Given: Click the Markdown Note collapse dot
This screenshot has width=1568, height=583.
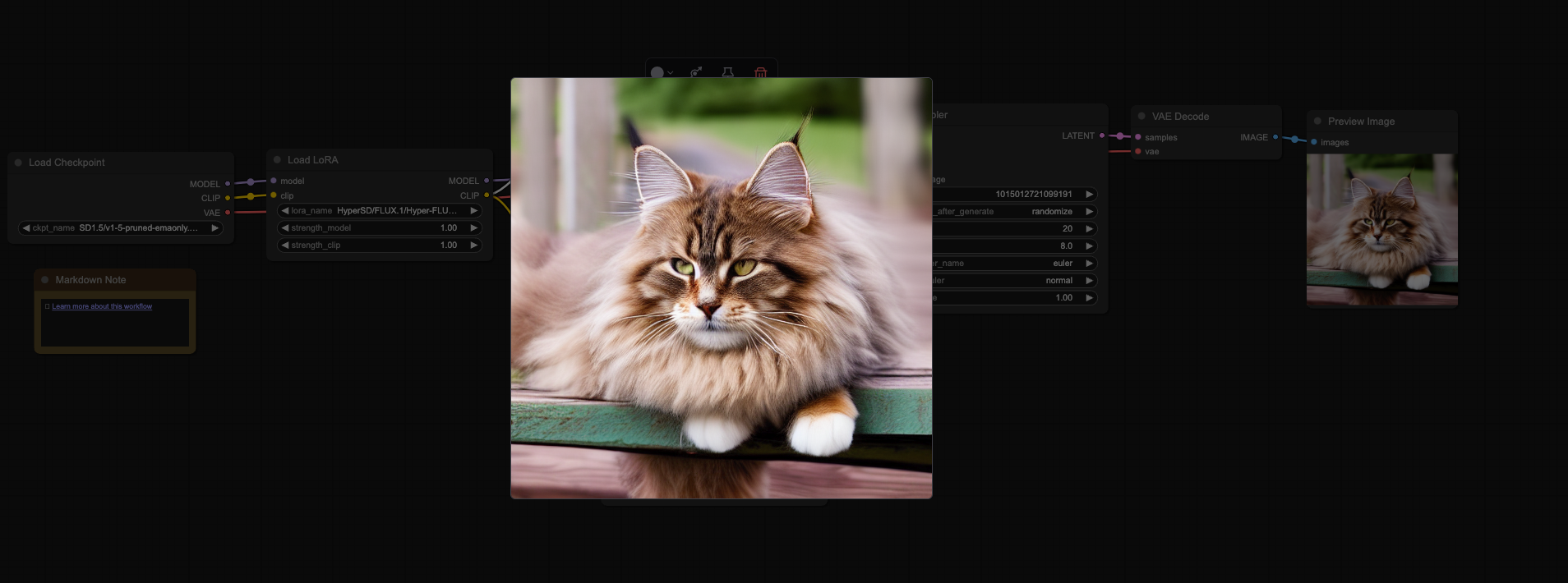Looking at the screenshot, I should tap(45, 280).
